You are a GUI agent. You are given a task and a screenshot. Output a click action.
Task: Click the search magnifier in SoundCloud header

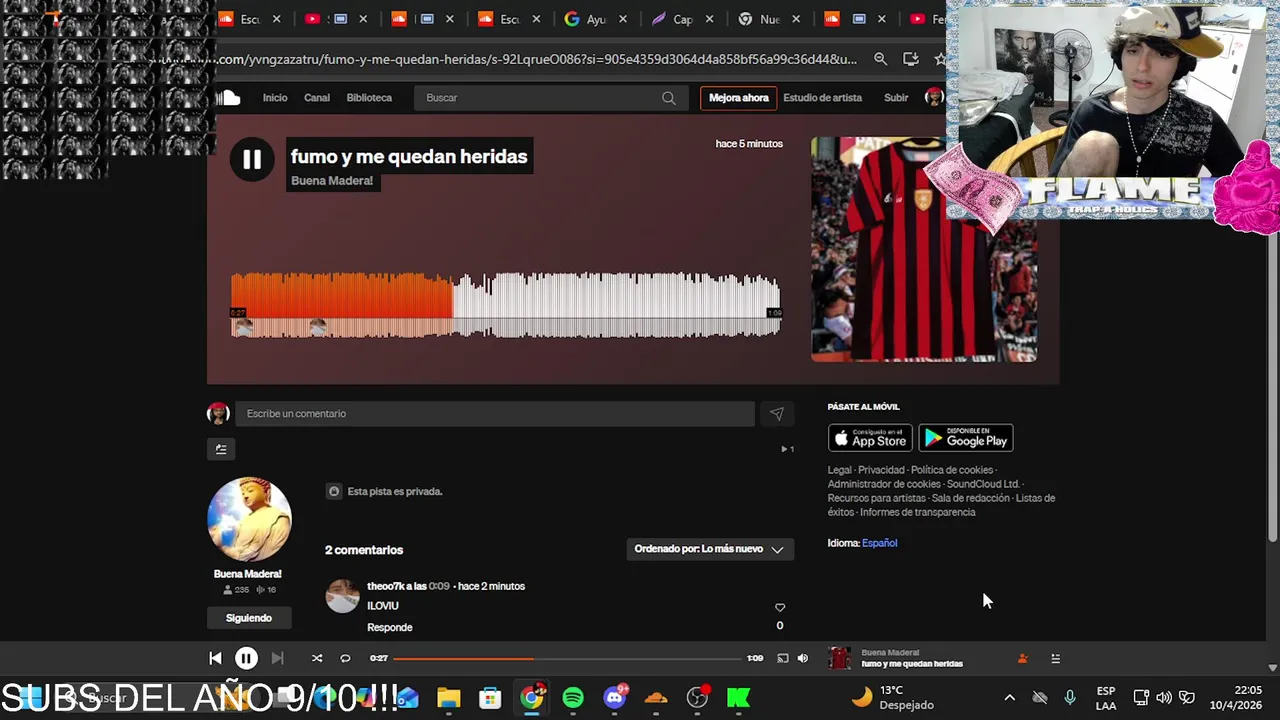click(x=668, y=98)
